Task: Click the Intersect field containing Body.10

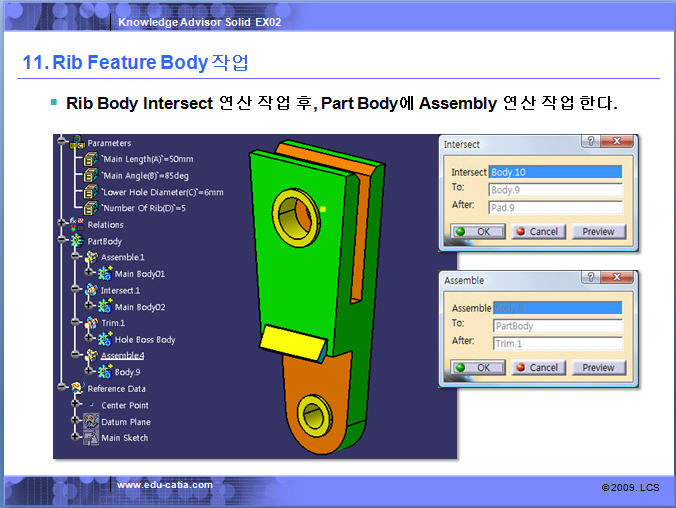Action: tap(555, 172)
